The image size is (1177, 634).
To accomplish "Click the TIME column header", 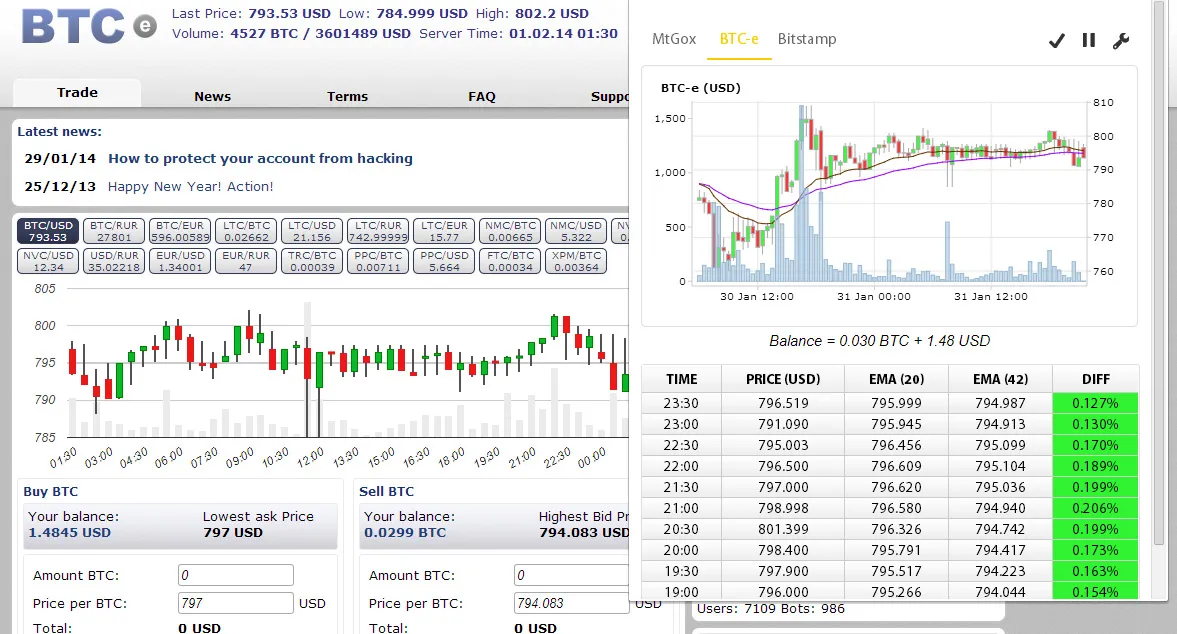I will (x=682, y=380).
